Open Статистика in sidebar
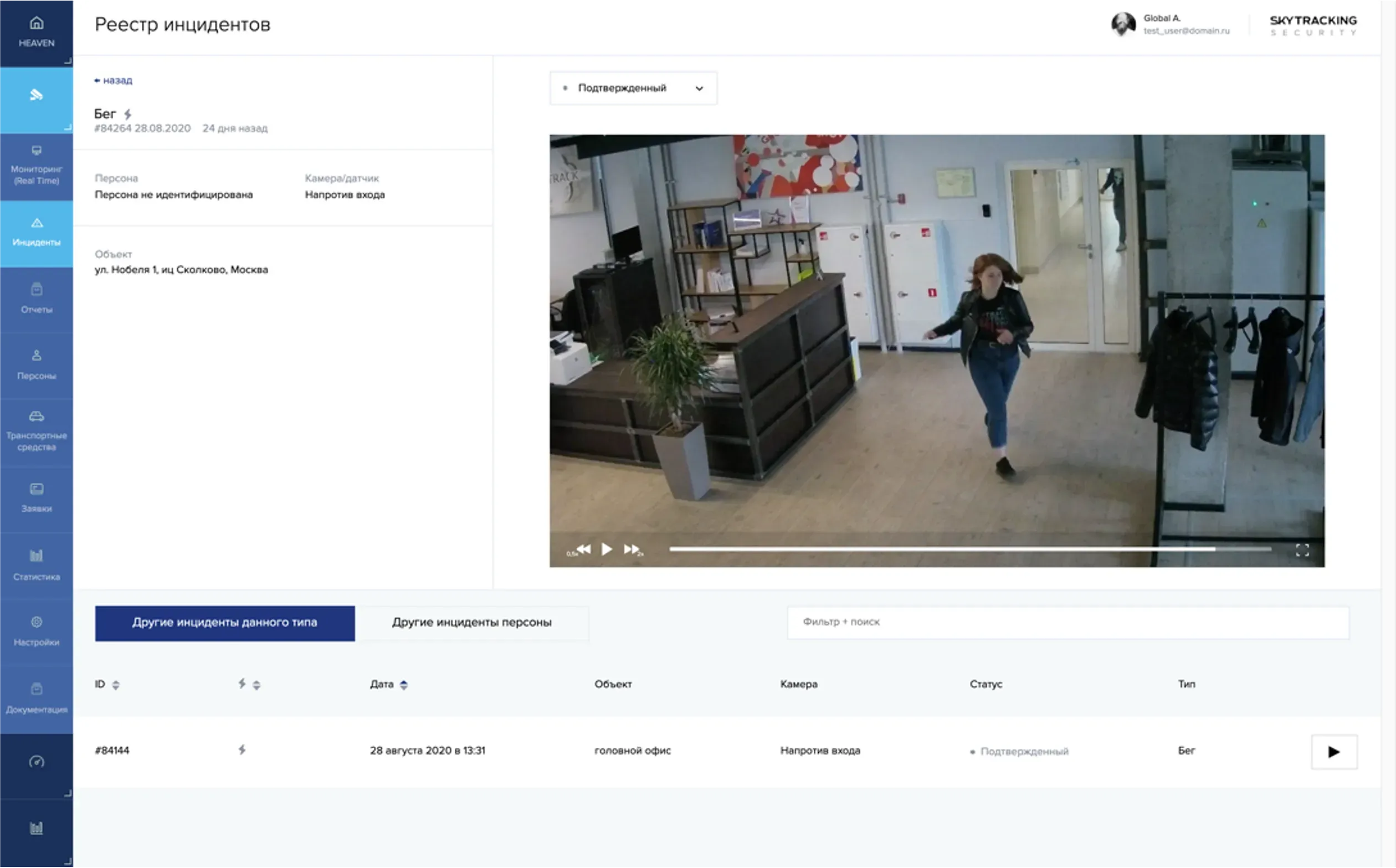Image resolution: width=1396 pixels, height=868 pixels. point(36,566)
